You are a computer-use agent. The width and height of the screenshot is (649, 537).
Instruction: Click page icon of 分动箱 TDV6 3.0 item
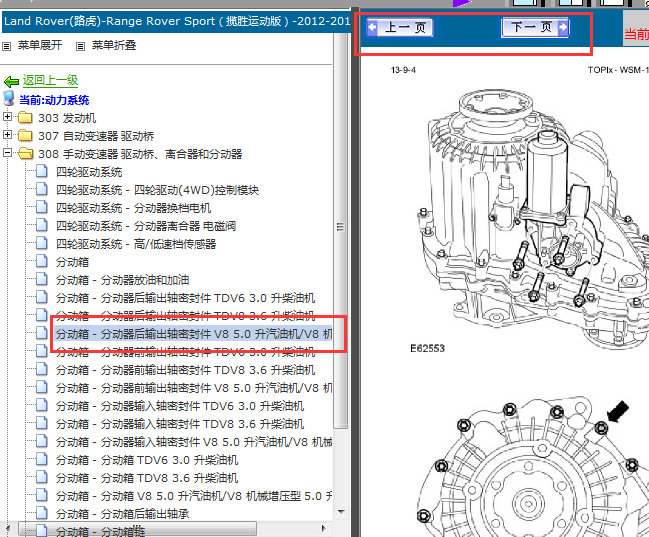pos(42,459)
